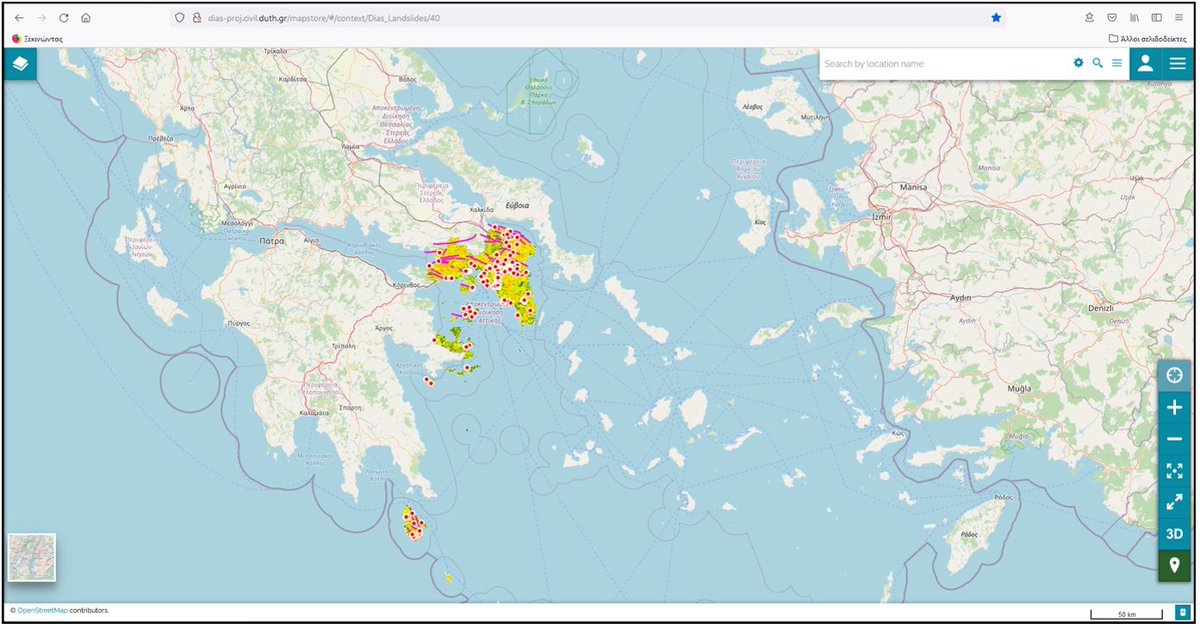Zoom in using the plus tool
Image resolution: width=1200 pixels, height=629 pixels.
1174,407
